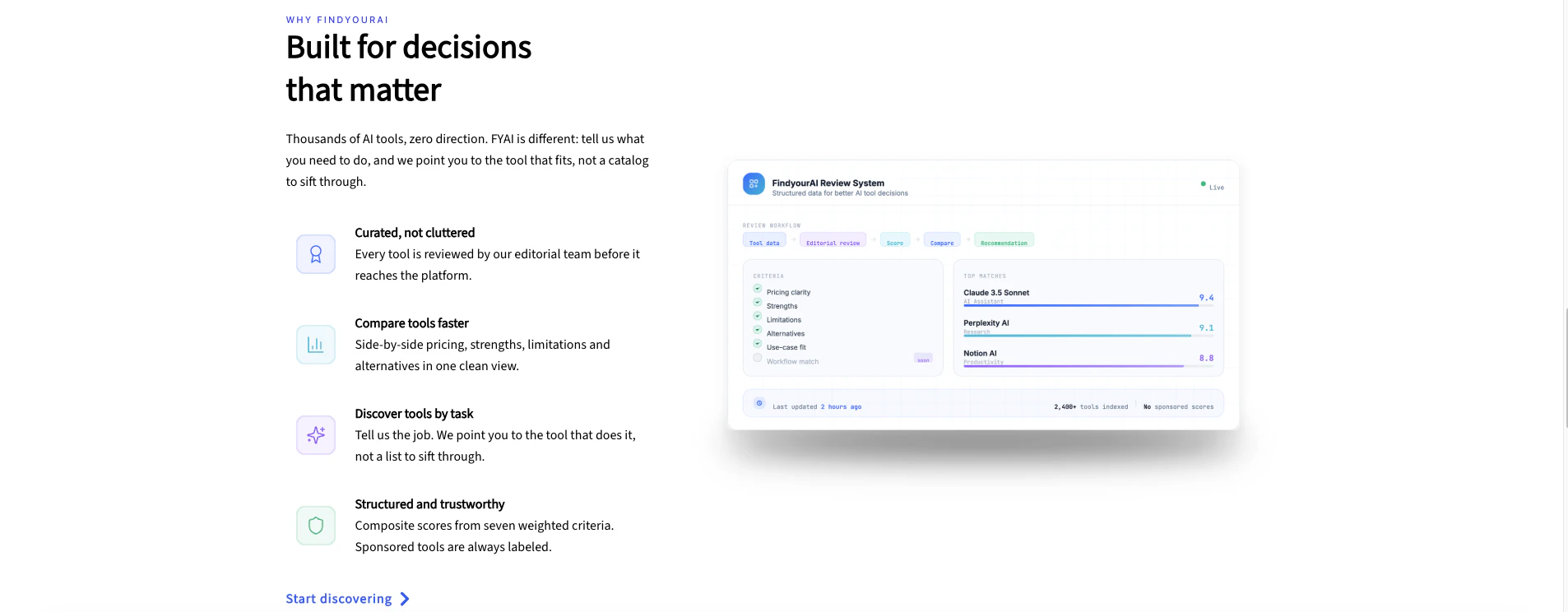
Task: Click the Perplexity AI match name
Action: point(986,323)
